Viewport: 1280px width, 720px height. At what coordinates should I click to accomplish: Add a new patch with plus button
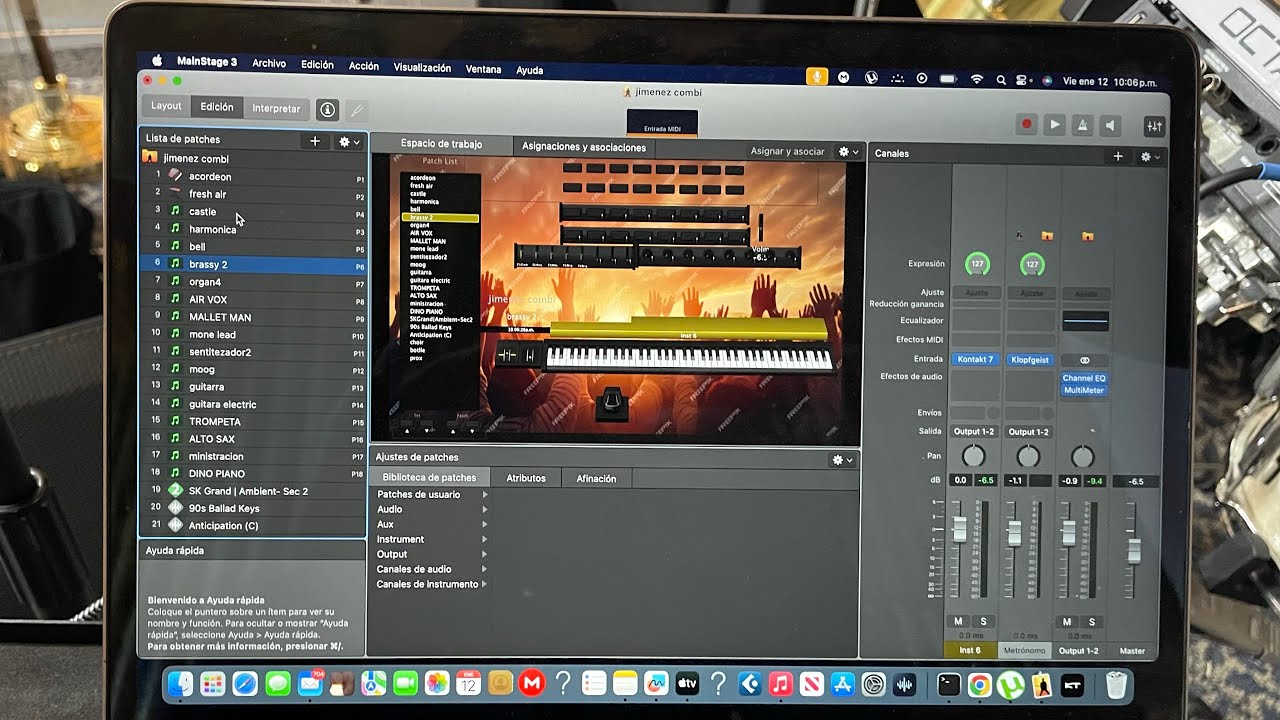[x=315, y=141]
